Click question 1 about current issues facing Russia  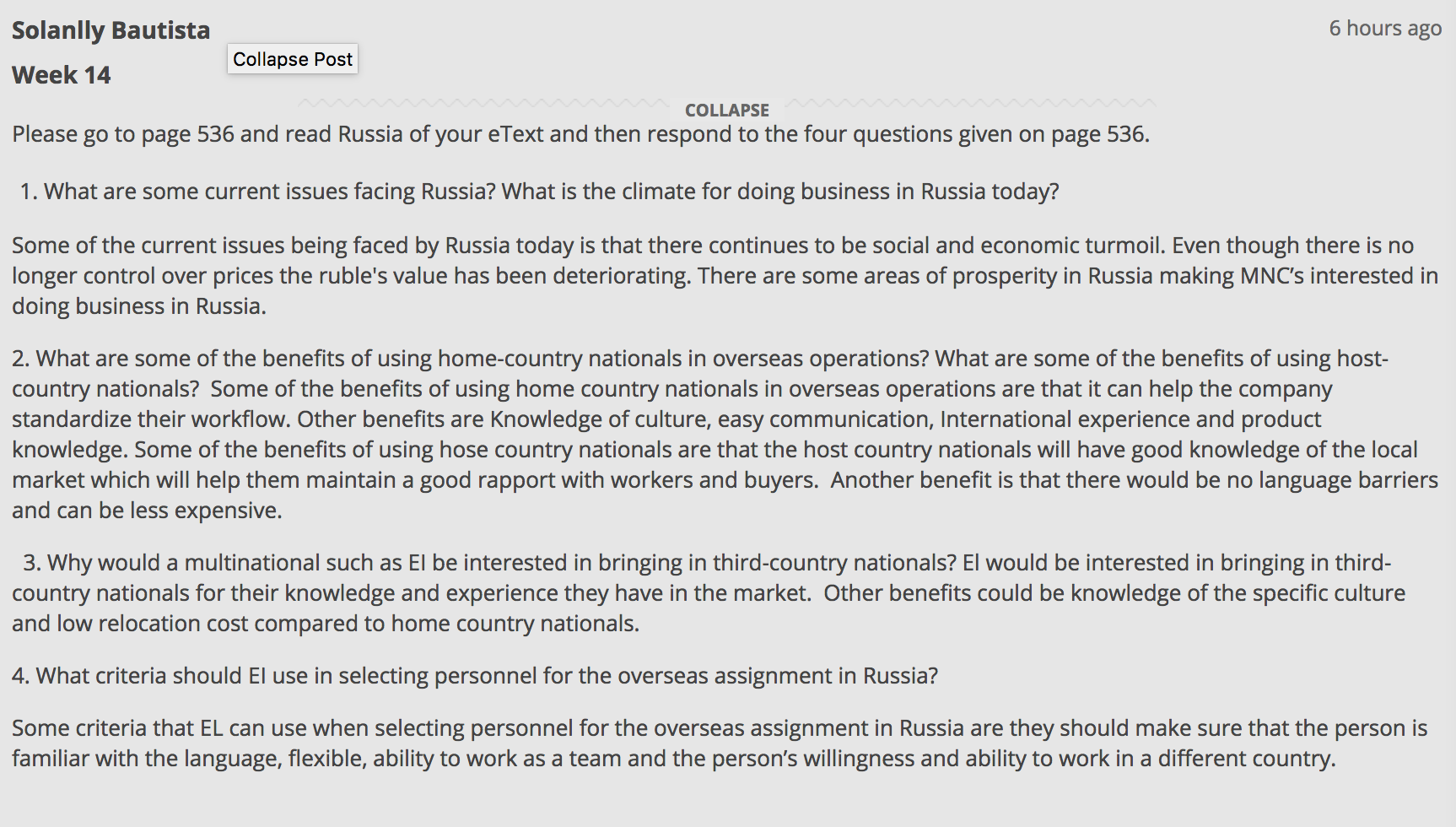point(540,192)
